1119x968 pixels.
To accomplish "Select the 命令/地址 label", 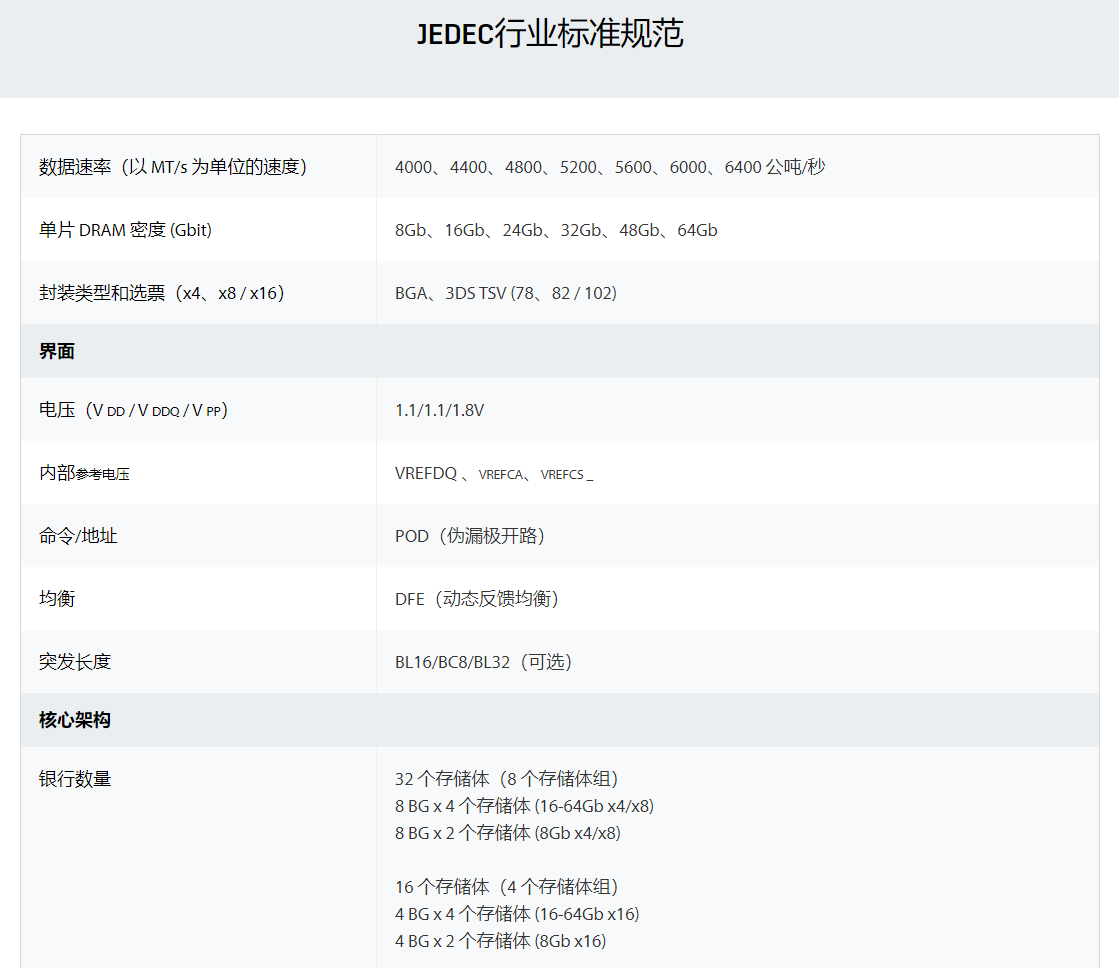I will point(78,536).
